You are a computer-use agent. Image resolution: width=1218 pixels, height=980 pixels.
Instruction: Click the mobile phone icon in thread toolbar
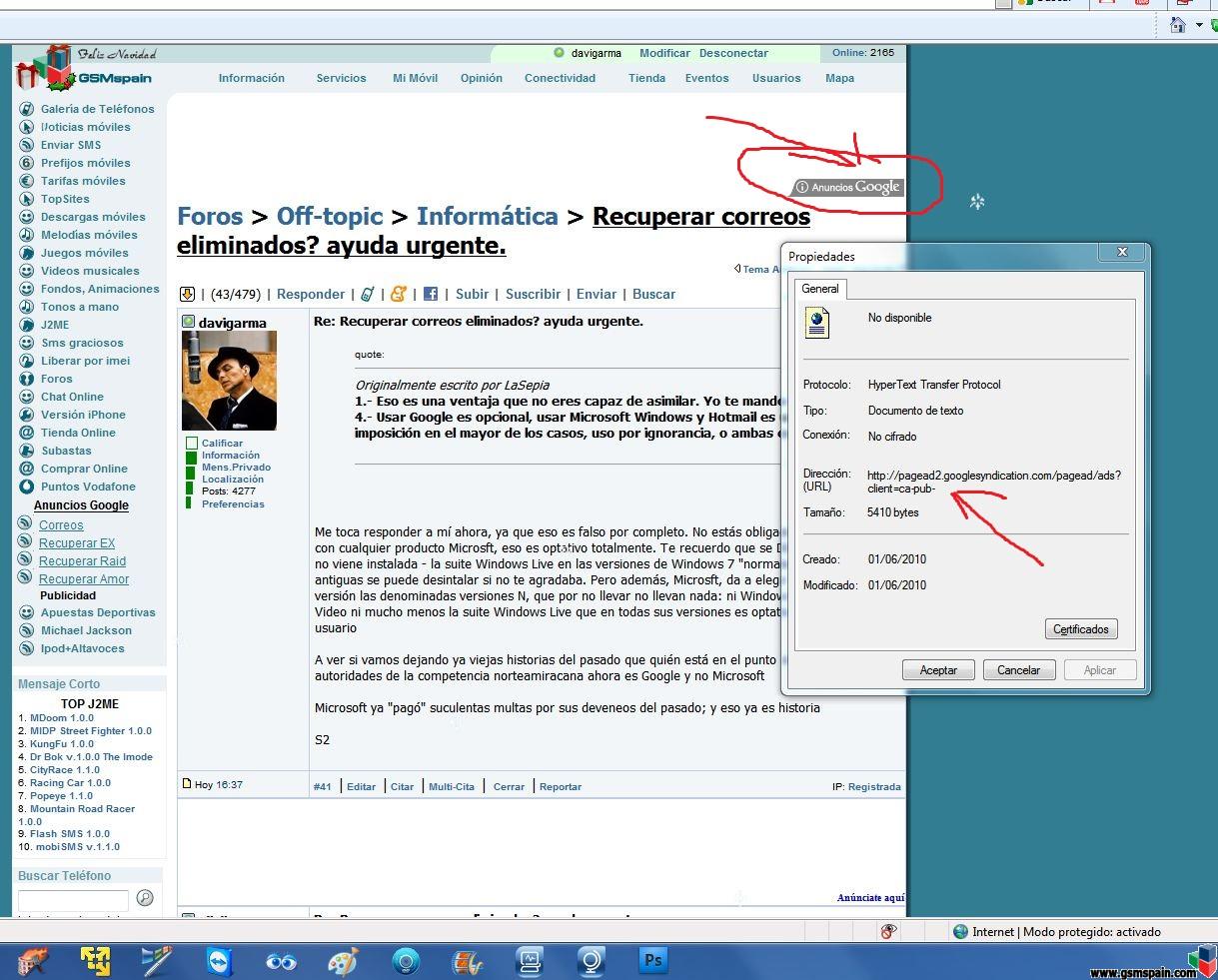point(367,294)
